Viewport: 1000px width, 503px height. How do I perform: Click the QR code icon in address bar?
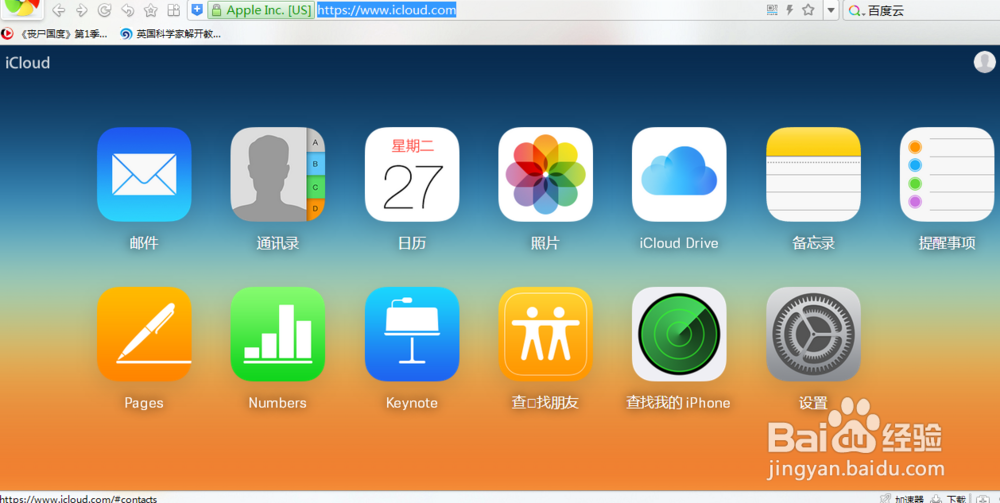pyautogui.click(x=772, y=10)
